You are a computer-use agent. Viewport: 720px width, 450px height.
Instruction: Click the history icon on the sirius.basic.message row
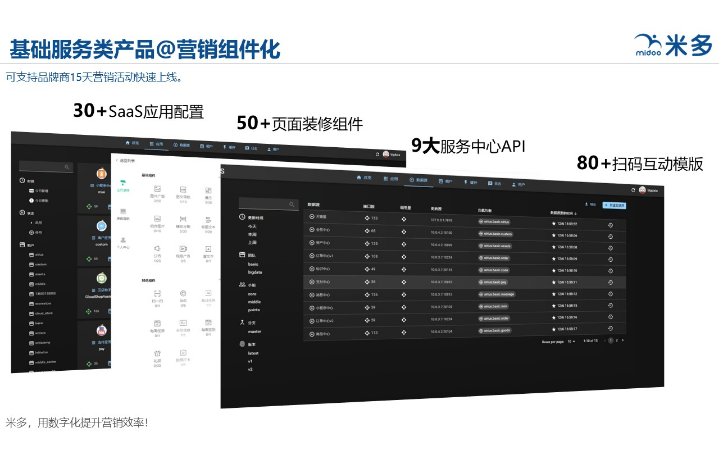point(611,294)
